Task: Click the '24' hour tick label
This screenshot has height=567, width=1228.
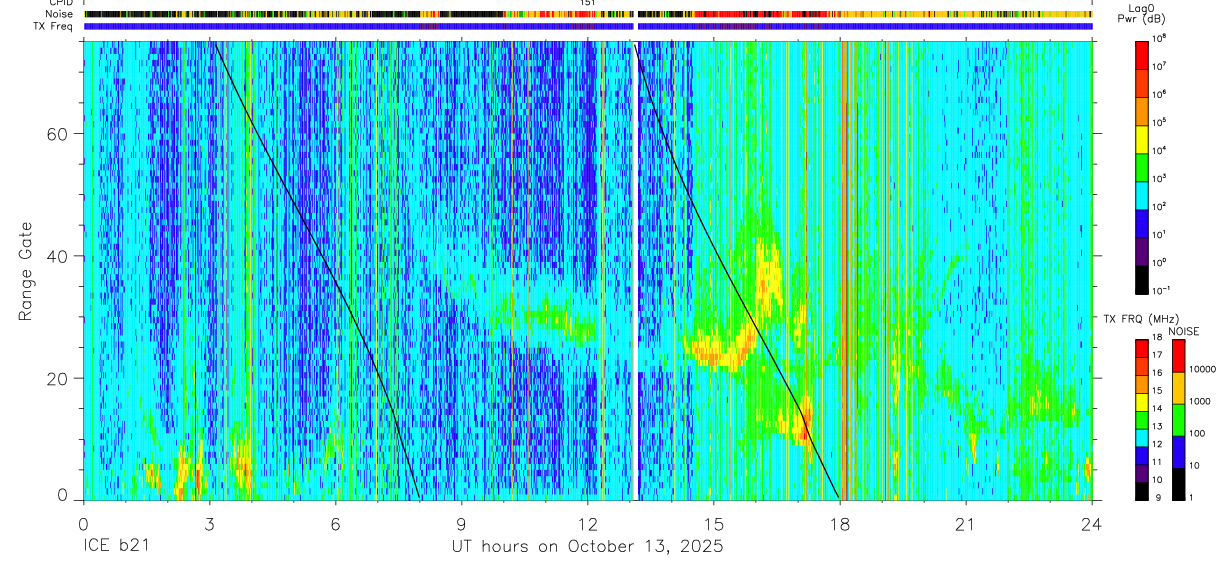Action: pyautogui.click(x=1092, y=523)
